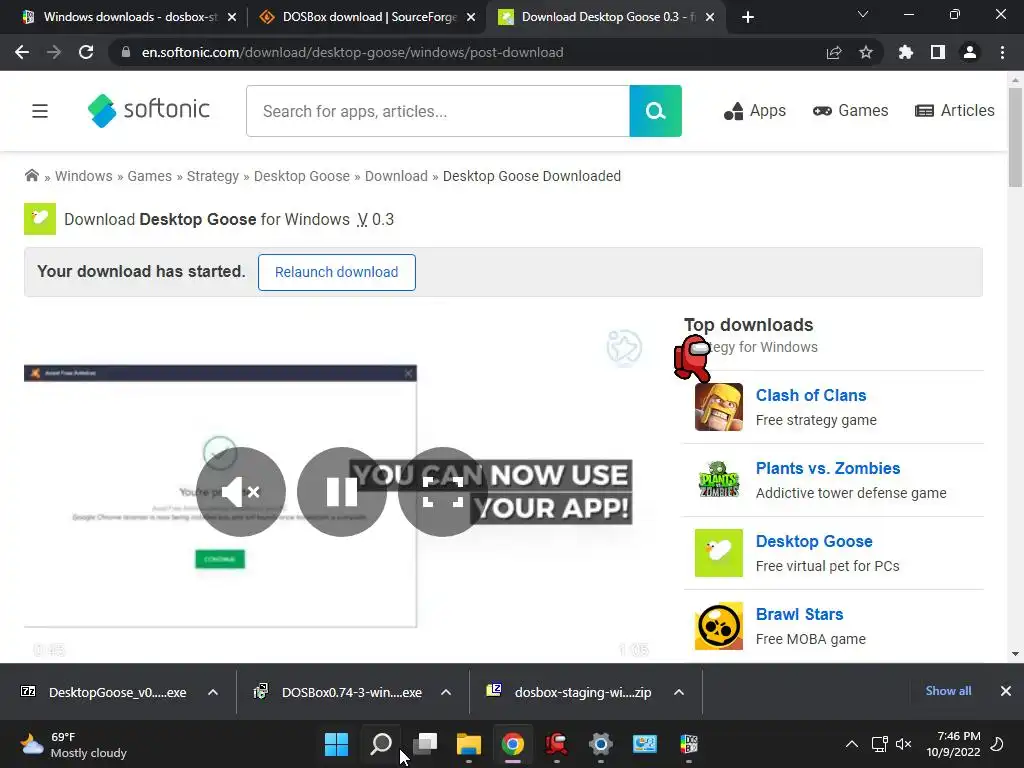Screen dimensions: 1024x768
Task: Open File Explorer from the taskbar
Action: pyautogui.click(x=469, y=744)
